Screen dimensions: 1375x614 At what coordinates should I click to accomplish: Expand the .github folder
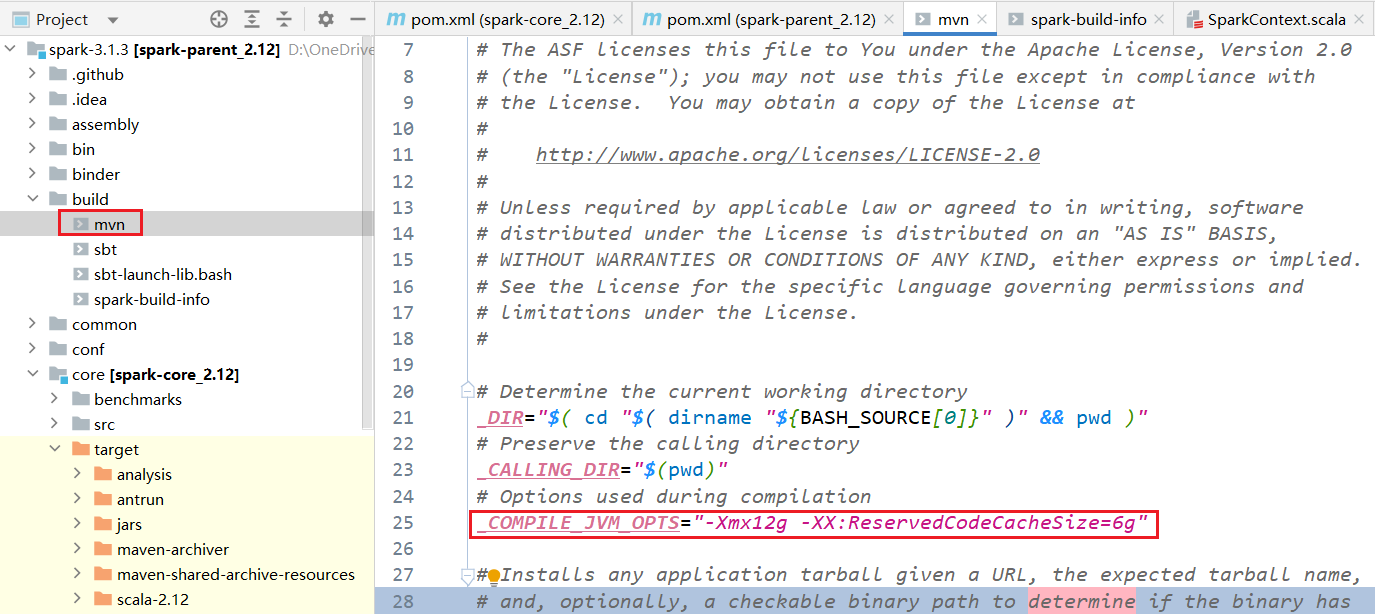click(x=33, y=74)
